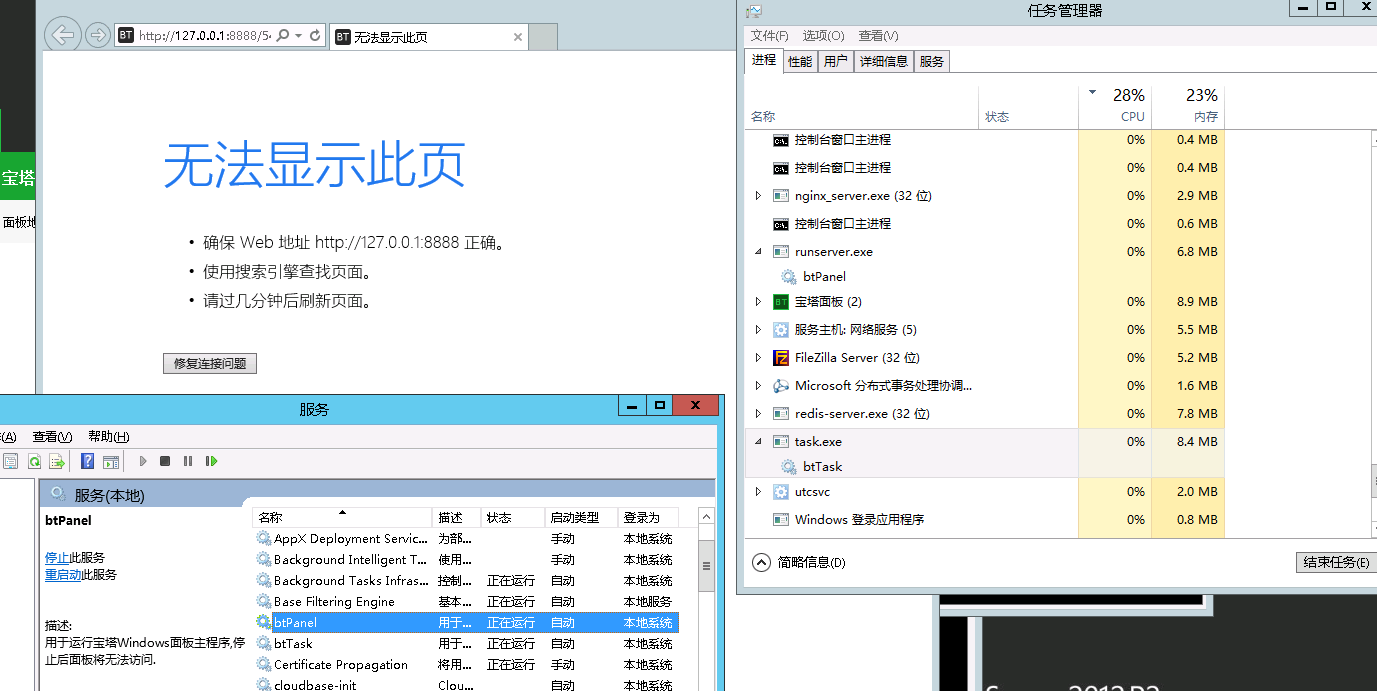Image resolution: width=1377 pixels, height=691 pixels.
Task: Expand the FileZilla Server process group
Action: [758, 358]
